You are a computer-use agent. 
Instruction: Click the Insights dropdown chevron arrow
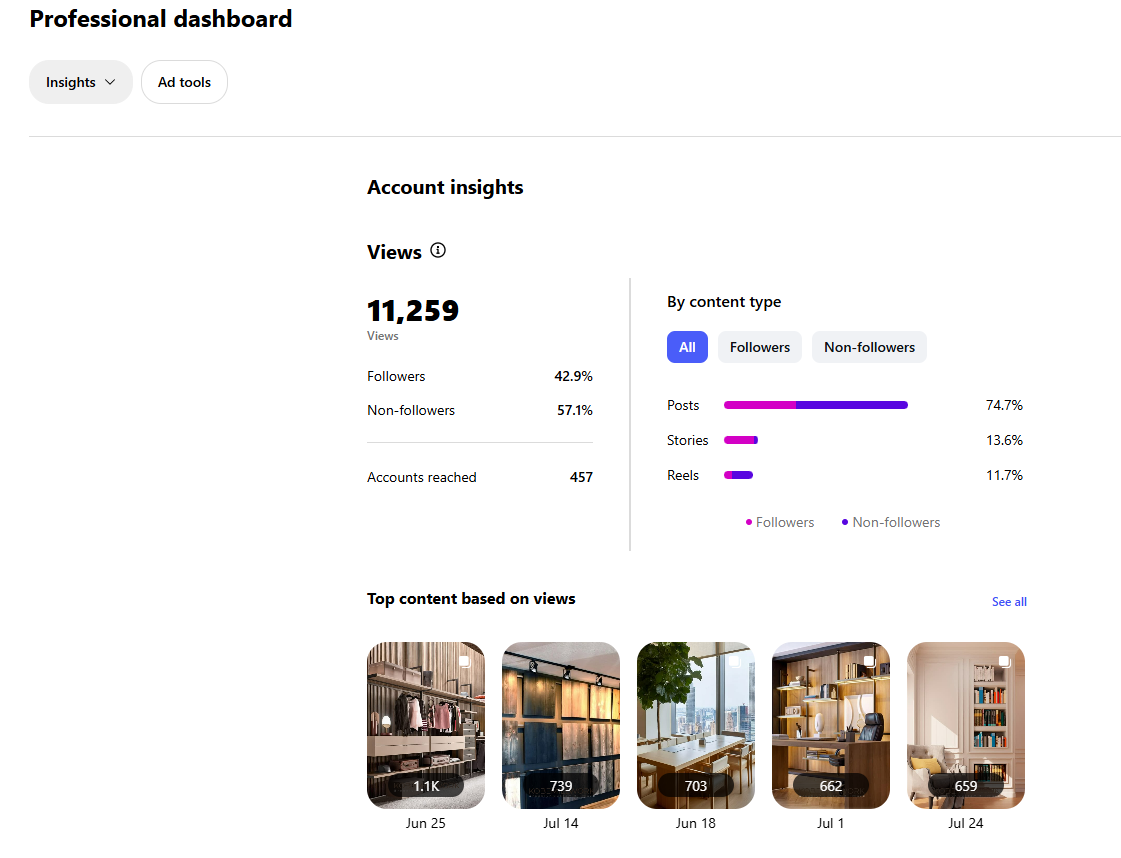[x=110, y=82]
